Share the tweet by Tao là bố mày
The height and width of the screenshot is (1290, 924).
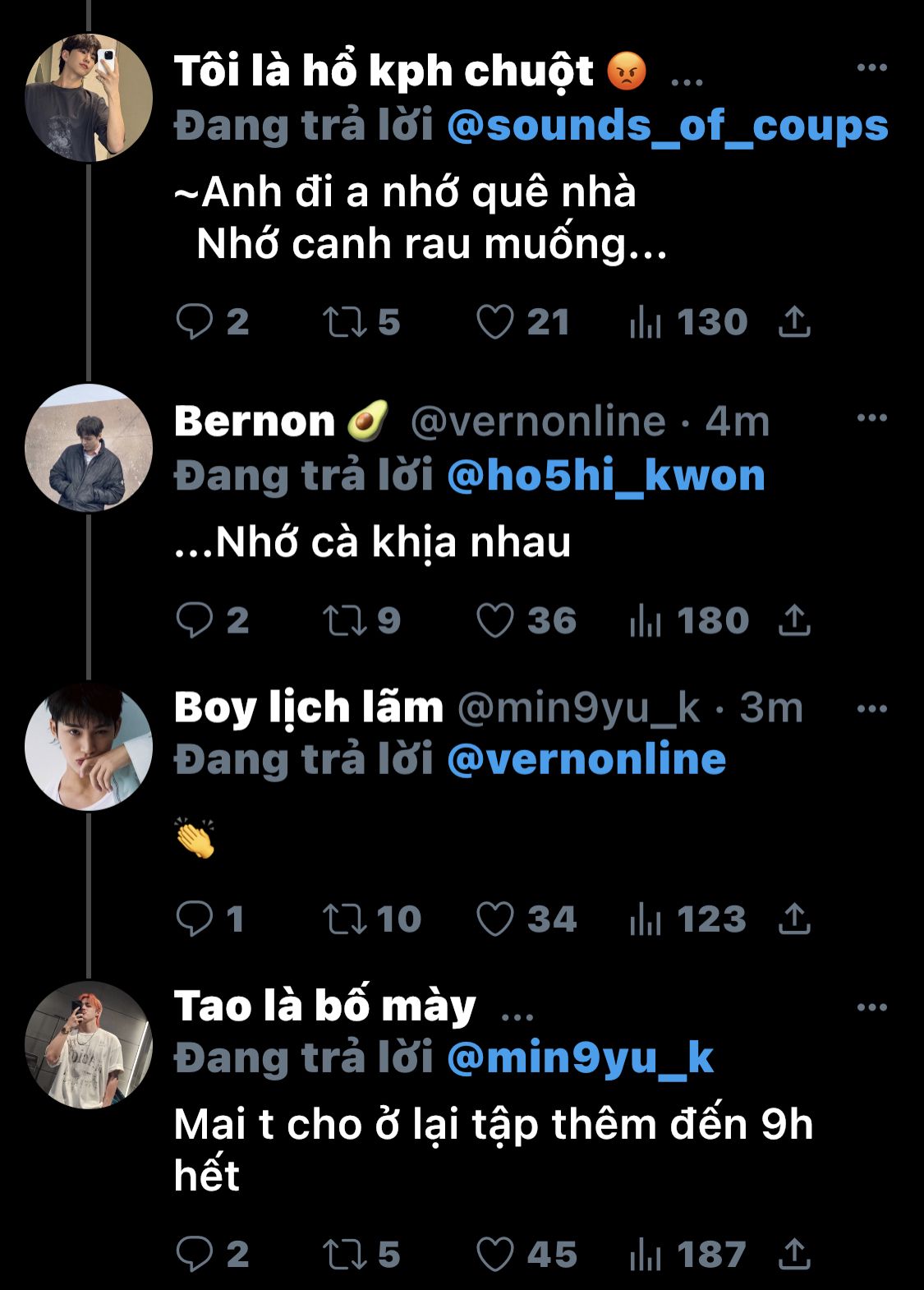click(793, 1255)
